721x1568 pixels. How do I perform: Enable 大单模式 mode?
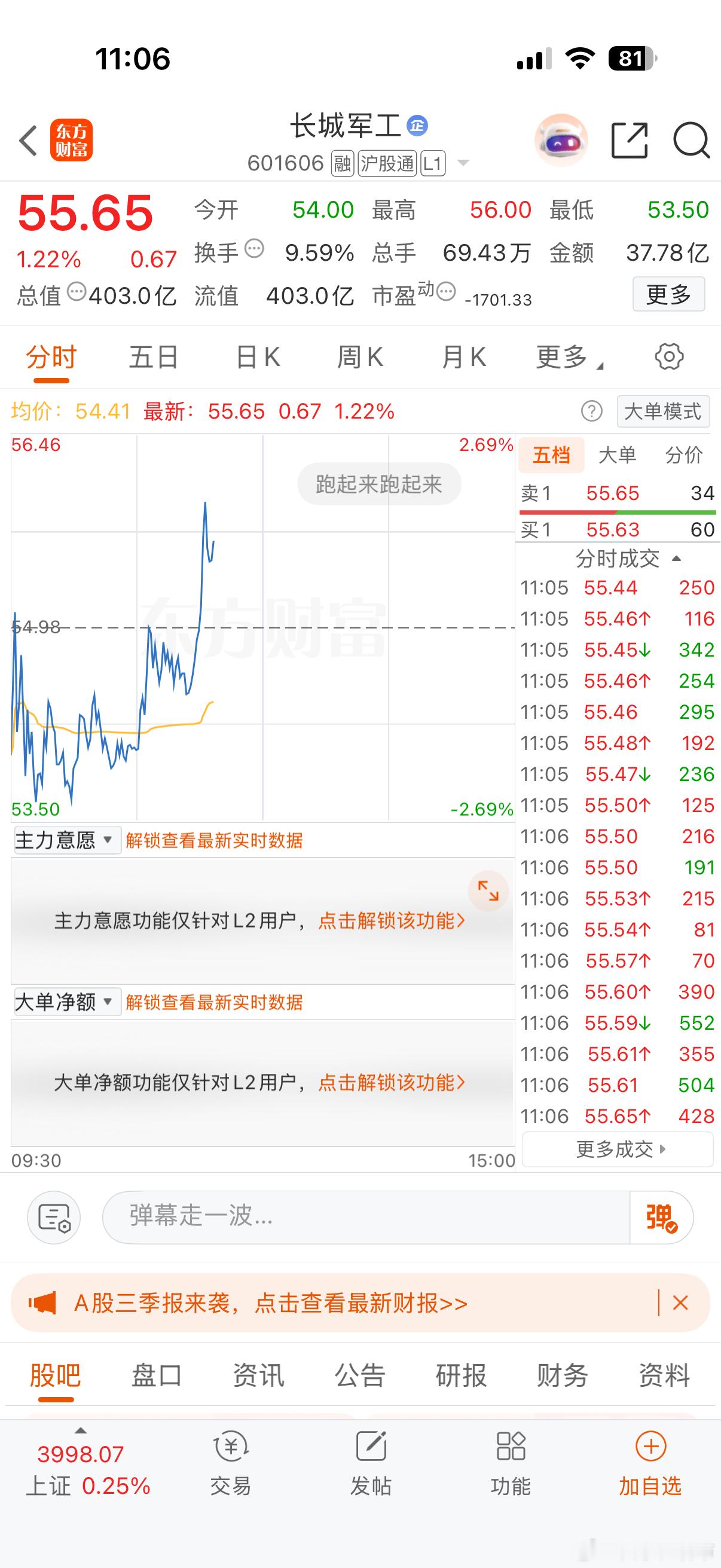[x=662, y=411]
